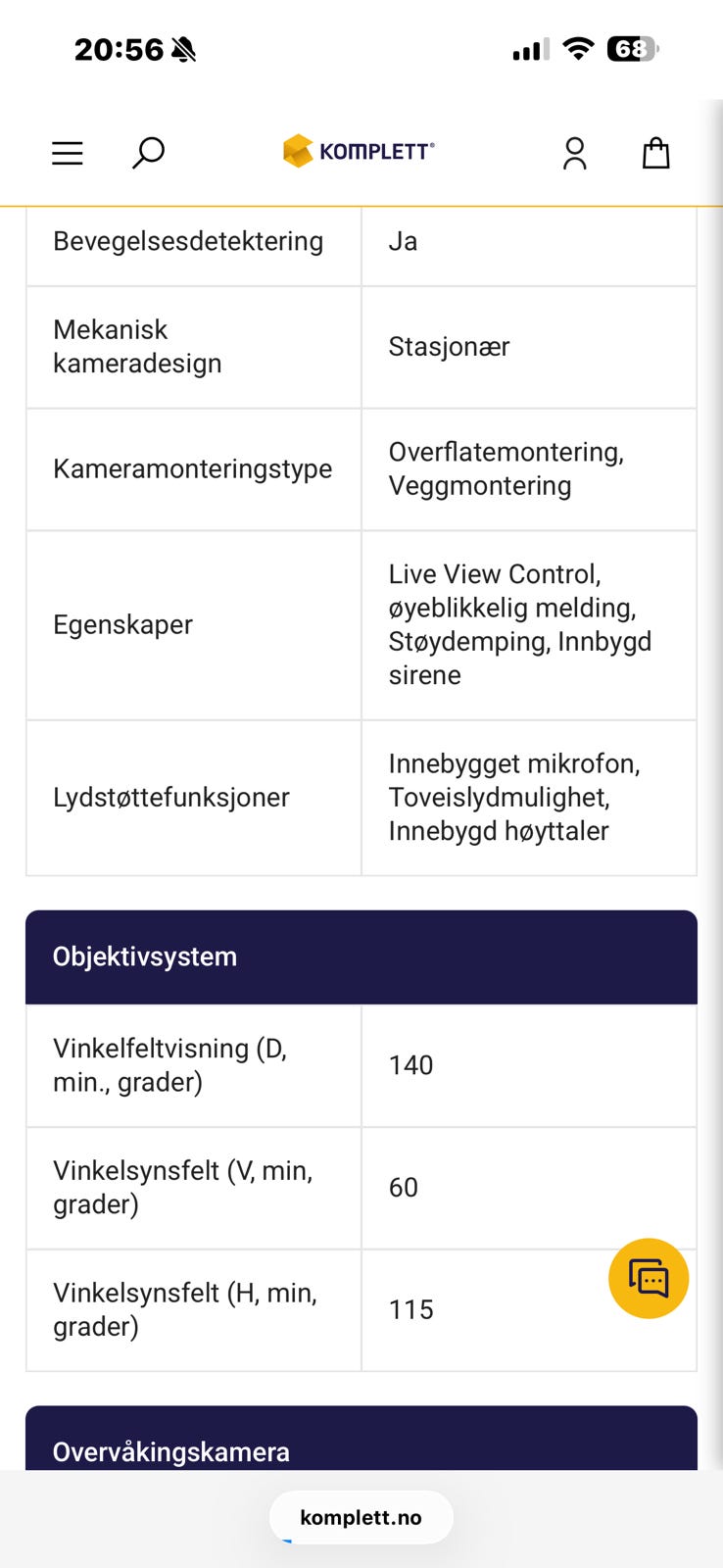723x1568 pixels.
Task: Tap the battery indicator showing 68
Action: coord(632,49)
